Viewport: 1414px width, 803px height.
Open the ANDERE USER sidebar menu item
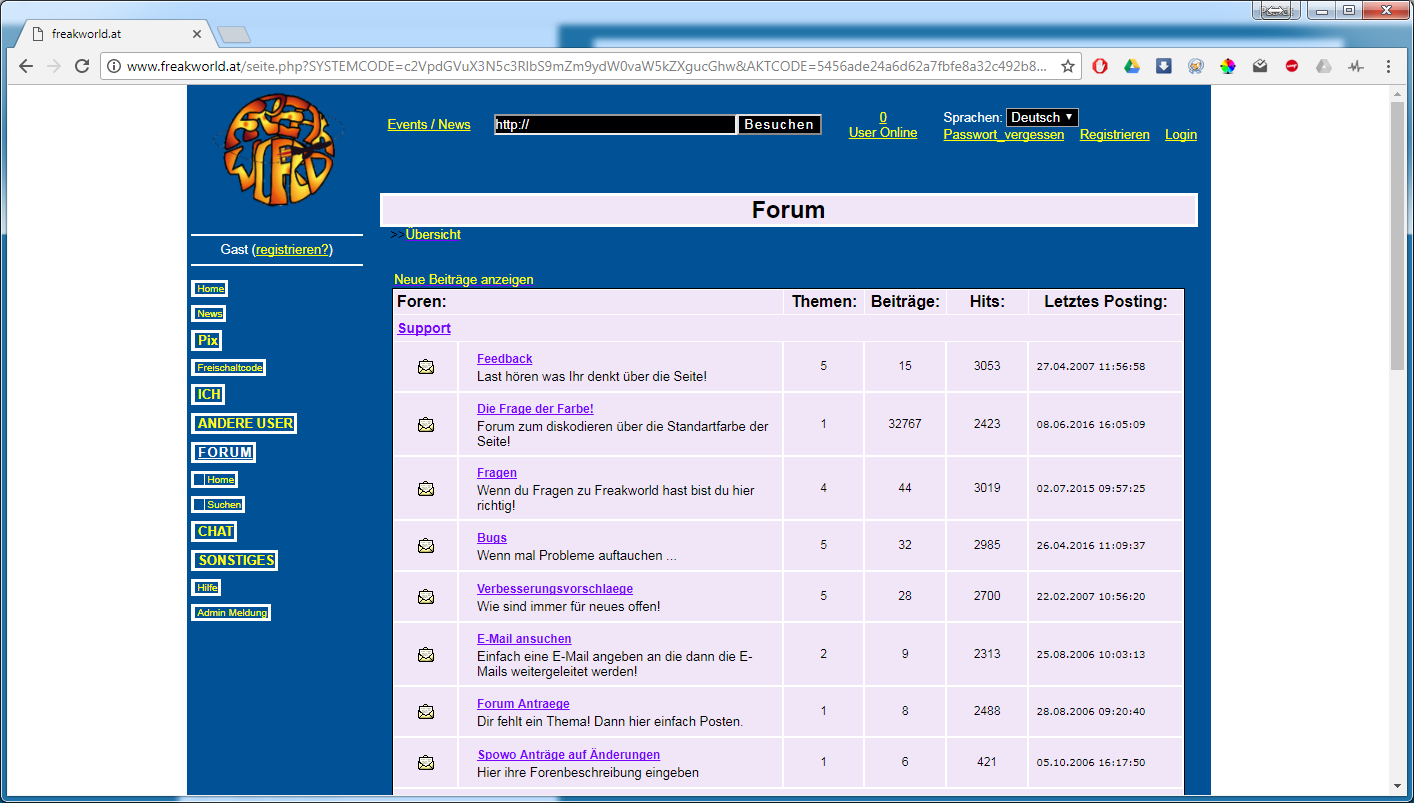pos(245,423)
